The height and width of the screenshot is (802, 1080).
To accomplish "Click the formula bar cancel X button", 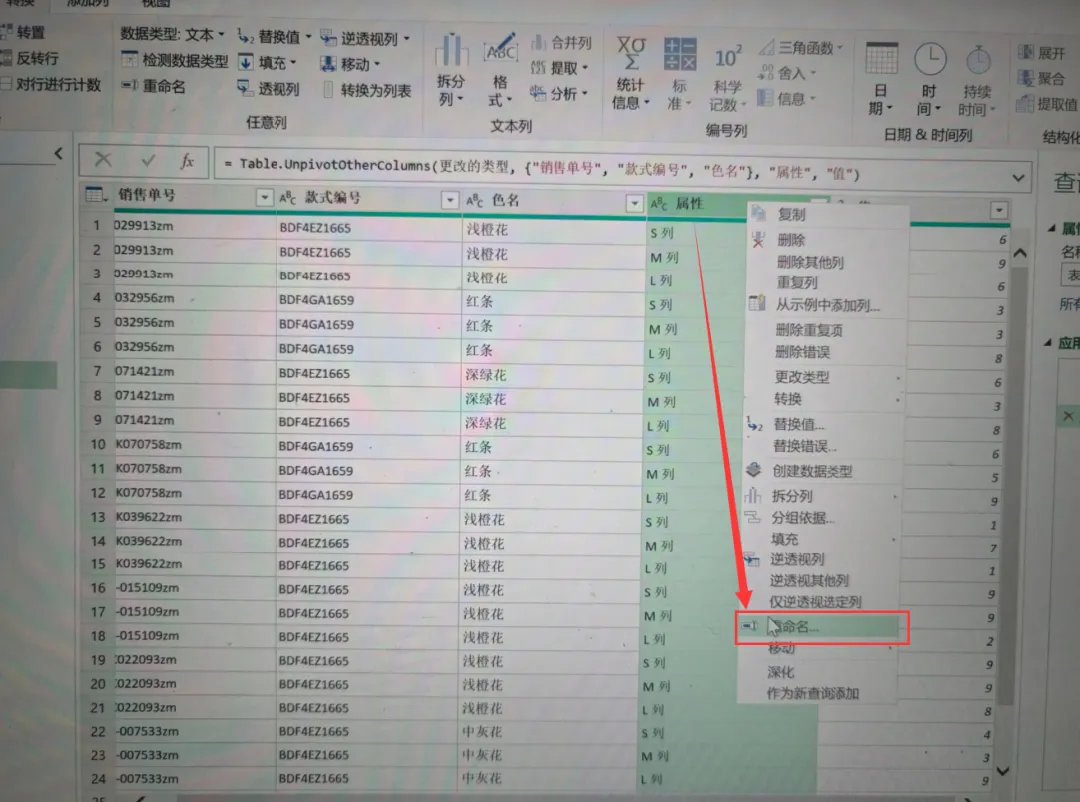I will click(103, 160).
